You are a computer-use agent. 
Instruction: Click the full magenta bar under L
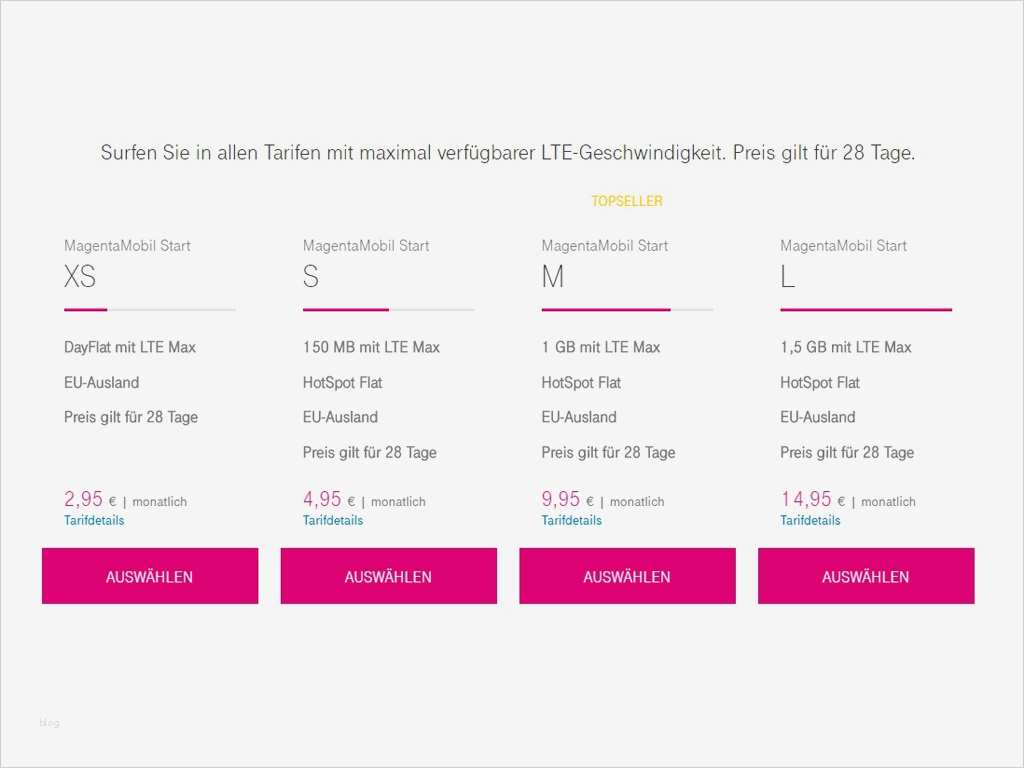point(866,310)
